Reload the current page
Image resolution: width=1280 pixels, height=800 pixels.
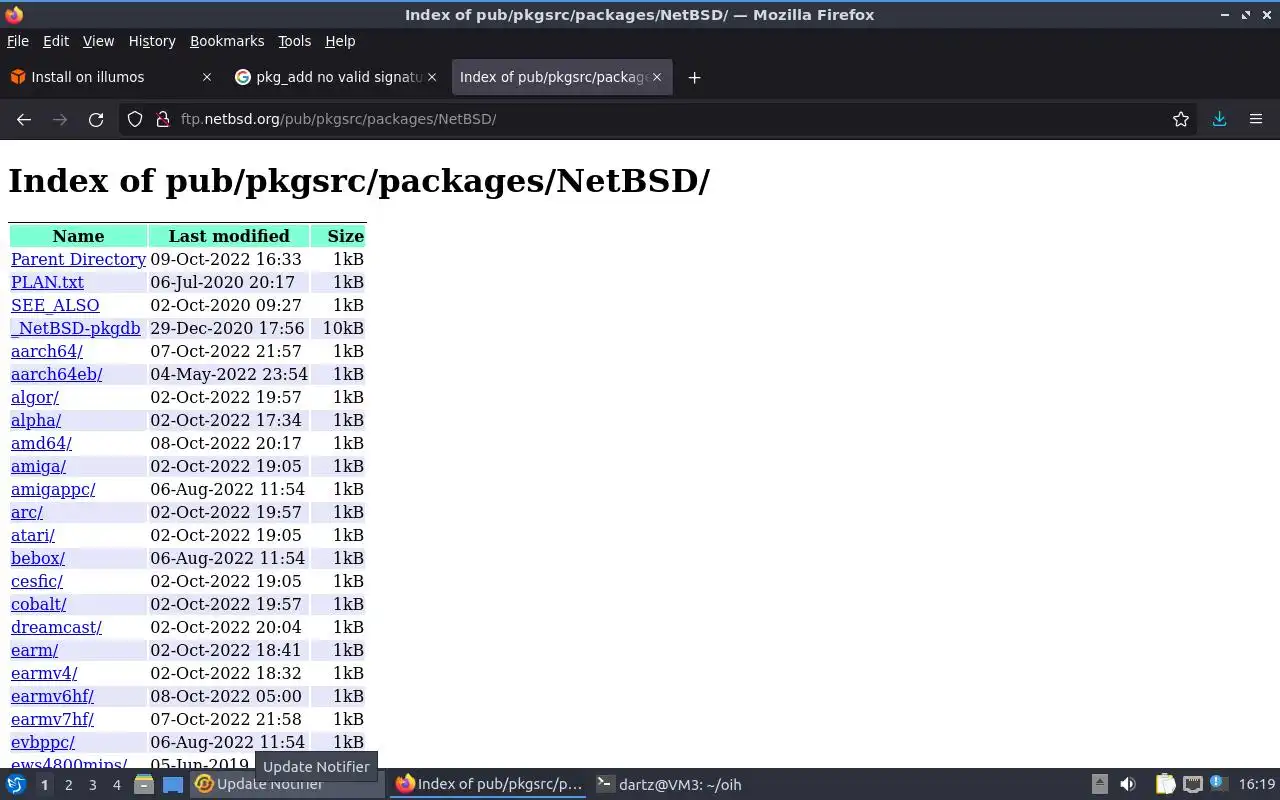(96, 119)
